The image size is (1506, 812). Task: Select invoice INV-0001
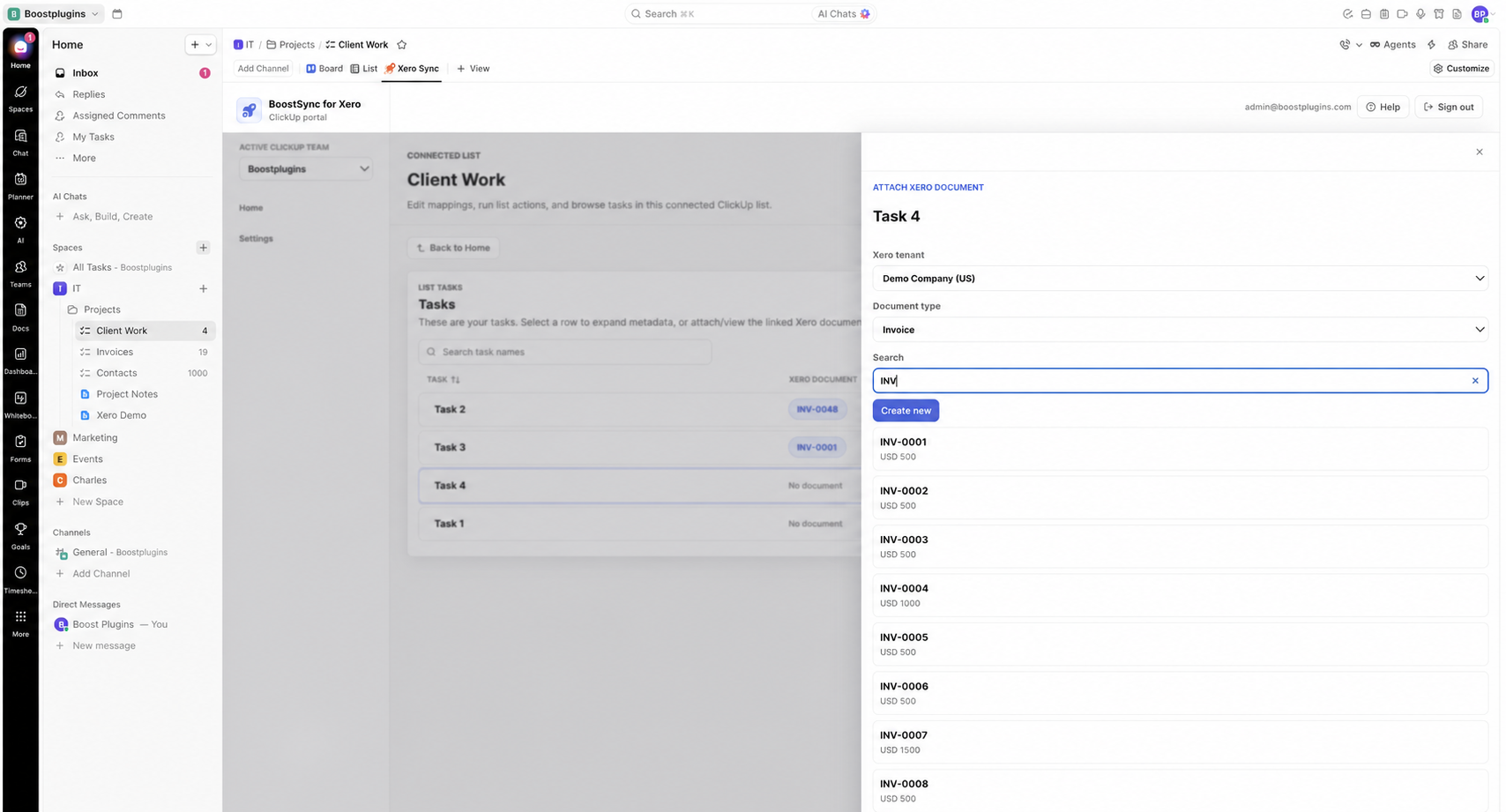[1180, 449]
